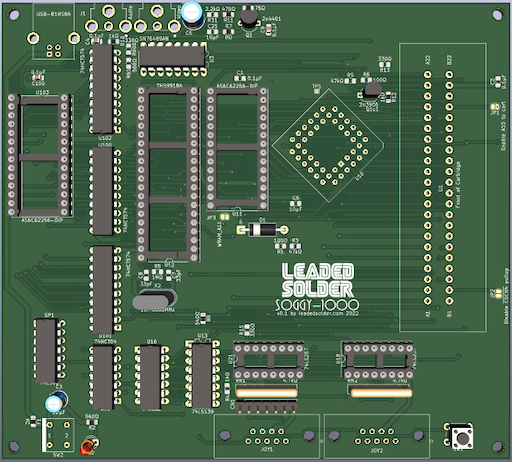Click the LEADED SOLDER logo
This screenshot has width=512, height=462.
coord(317,280)
